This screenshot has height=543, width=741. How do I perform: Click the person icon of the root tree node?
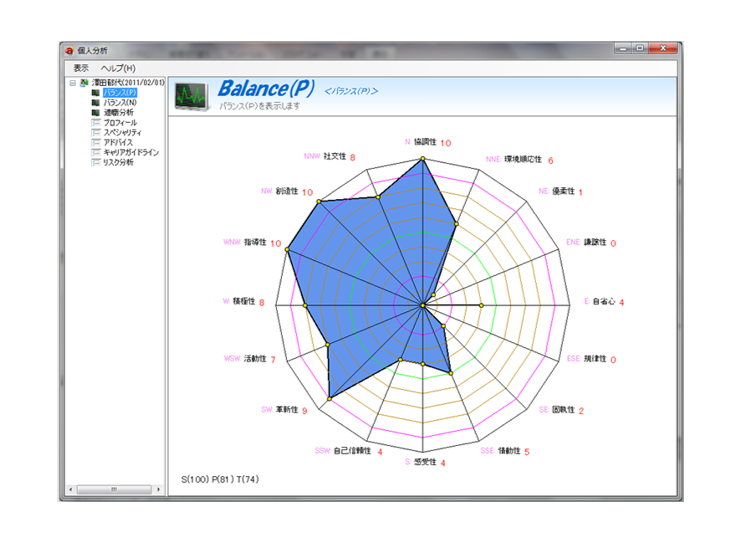tap(84, 83)
